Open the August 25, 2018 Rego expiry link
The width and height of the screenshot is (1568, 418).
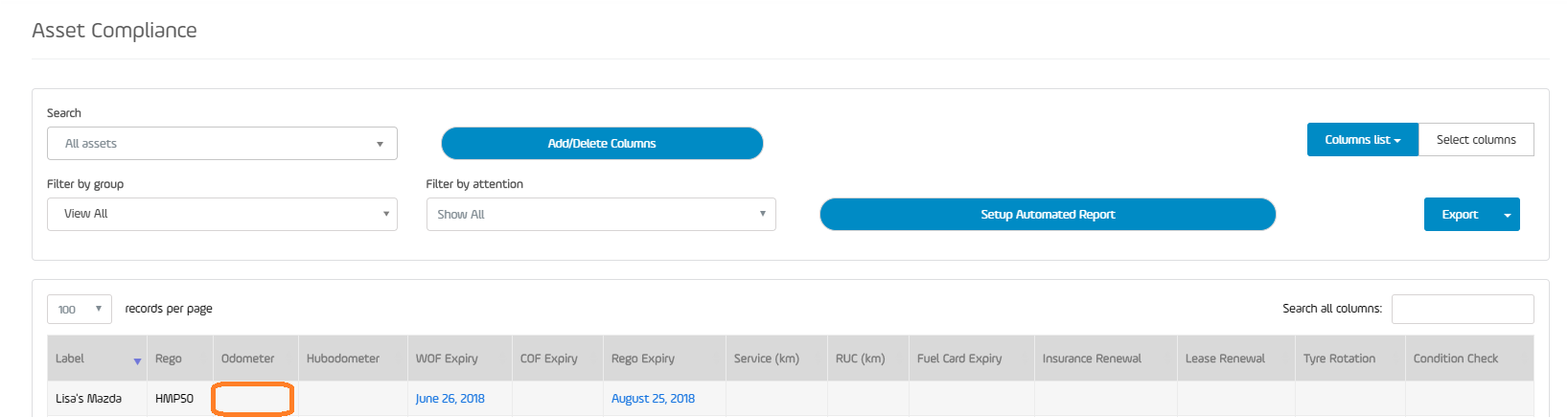(653, 399)
